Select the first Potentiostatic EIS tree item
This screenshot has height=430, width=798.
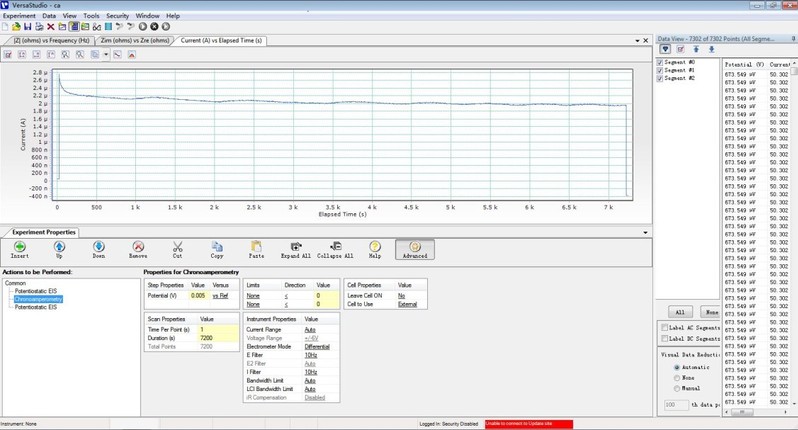[x=37, y=291]
